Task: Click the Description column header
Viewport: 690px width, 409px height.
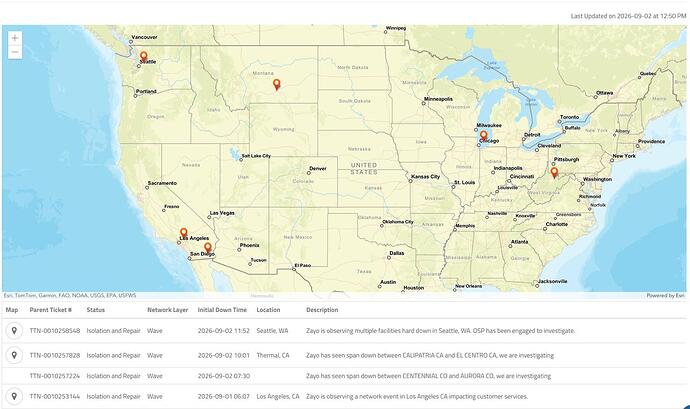Action: pos(322,310)
